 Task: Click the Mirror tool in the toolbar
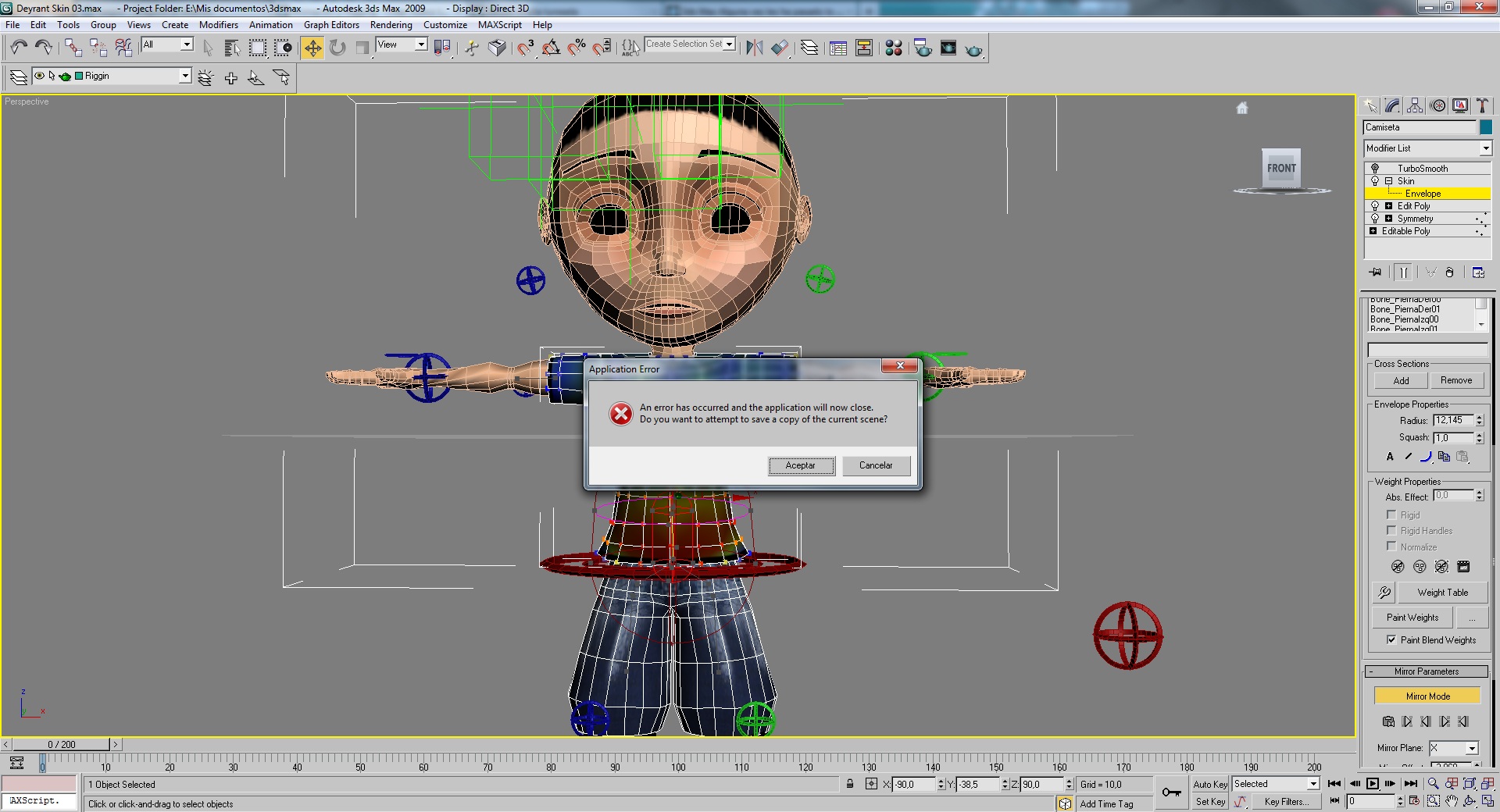[x=754, y=48]
